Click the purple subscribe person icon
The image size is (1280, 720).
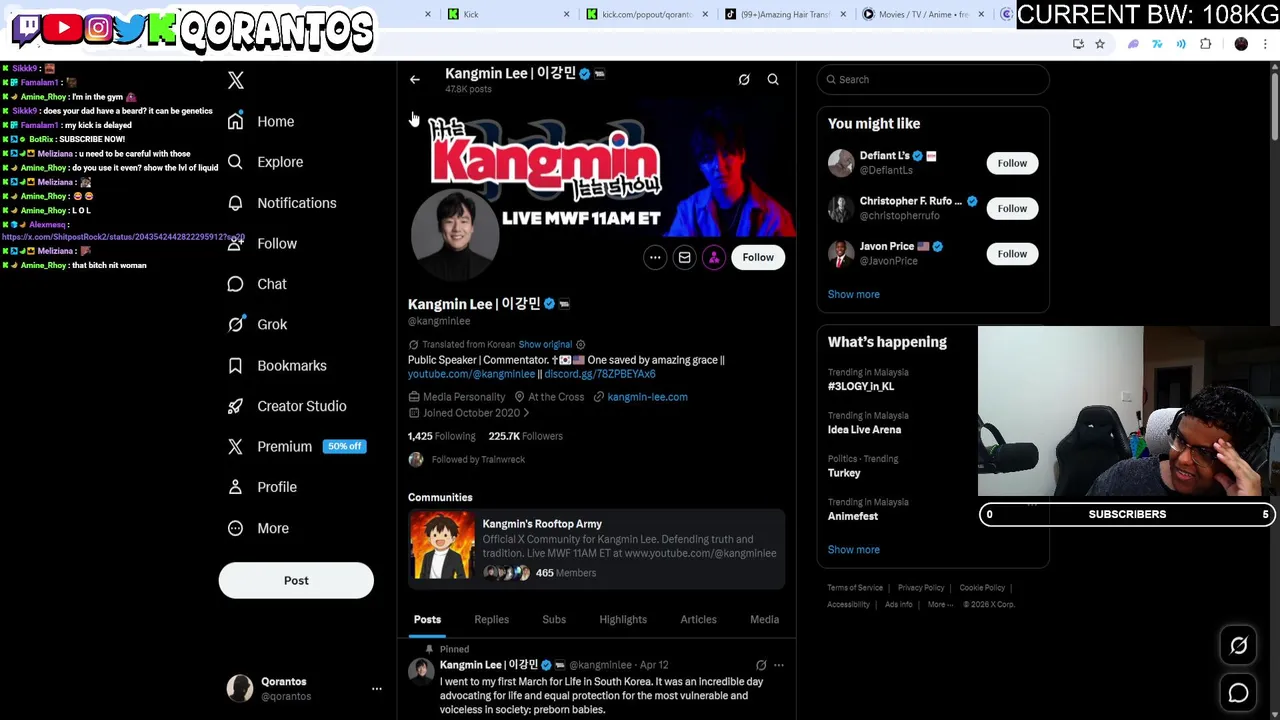(714, 258)
